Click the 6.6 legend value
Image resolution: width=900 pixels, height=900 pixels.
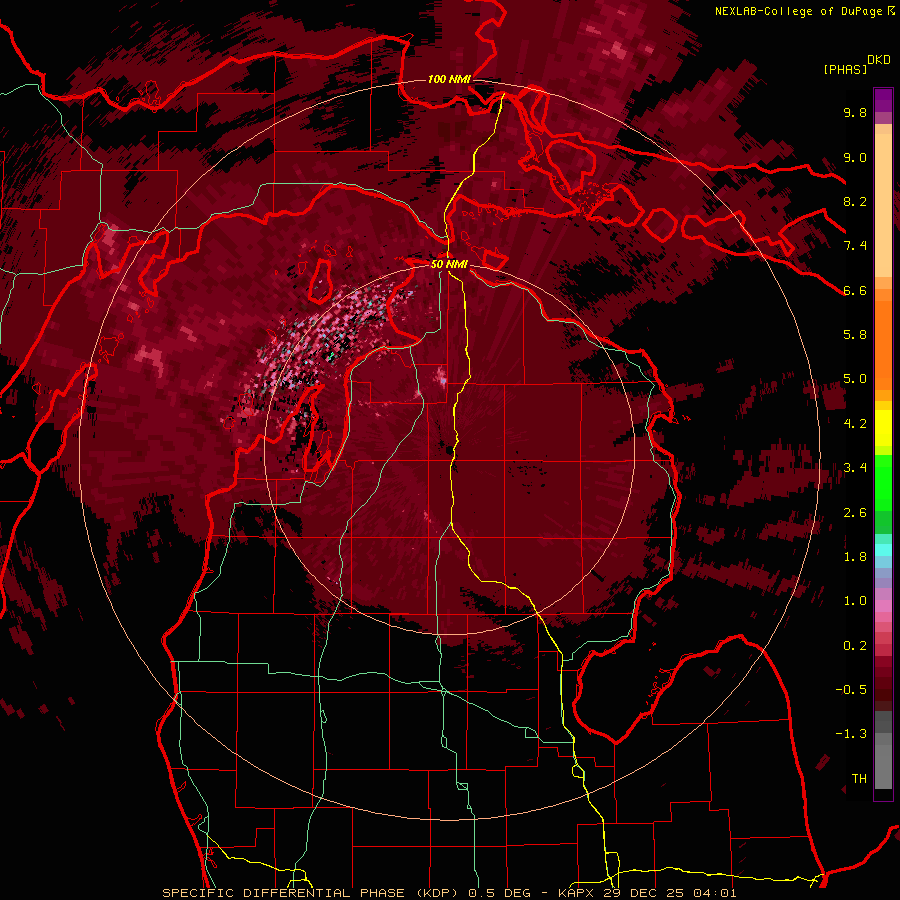(x=855, y=290)
